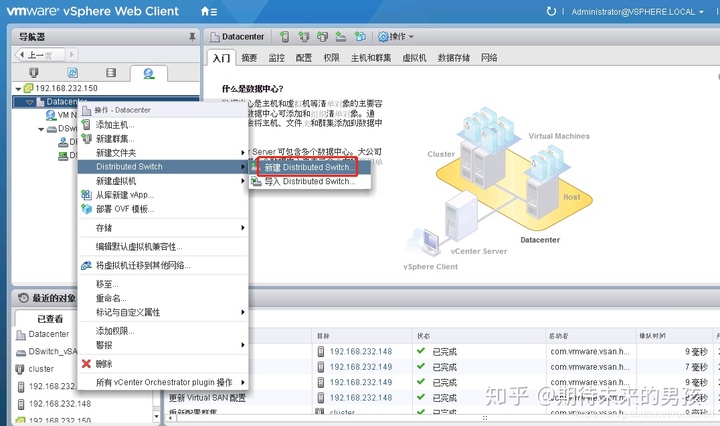This screenshot has width=720, height=426.
Task: Click Datacenter in recent objects list
Action: point(48,334)
